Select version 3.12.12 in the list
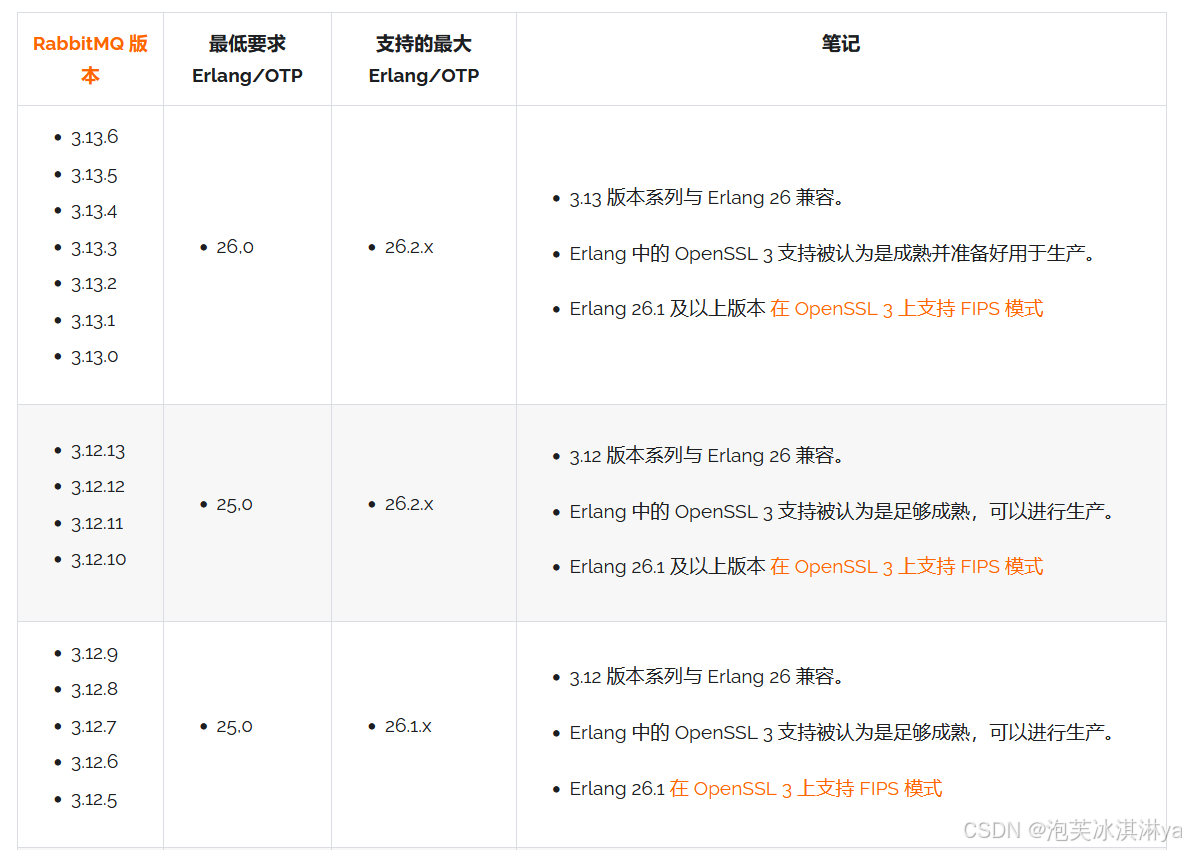 pos(98,486)
